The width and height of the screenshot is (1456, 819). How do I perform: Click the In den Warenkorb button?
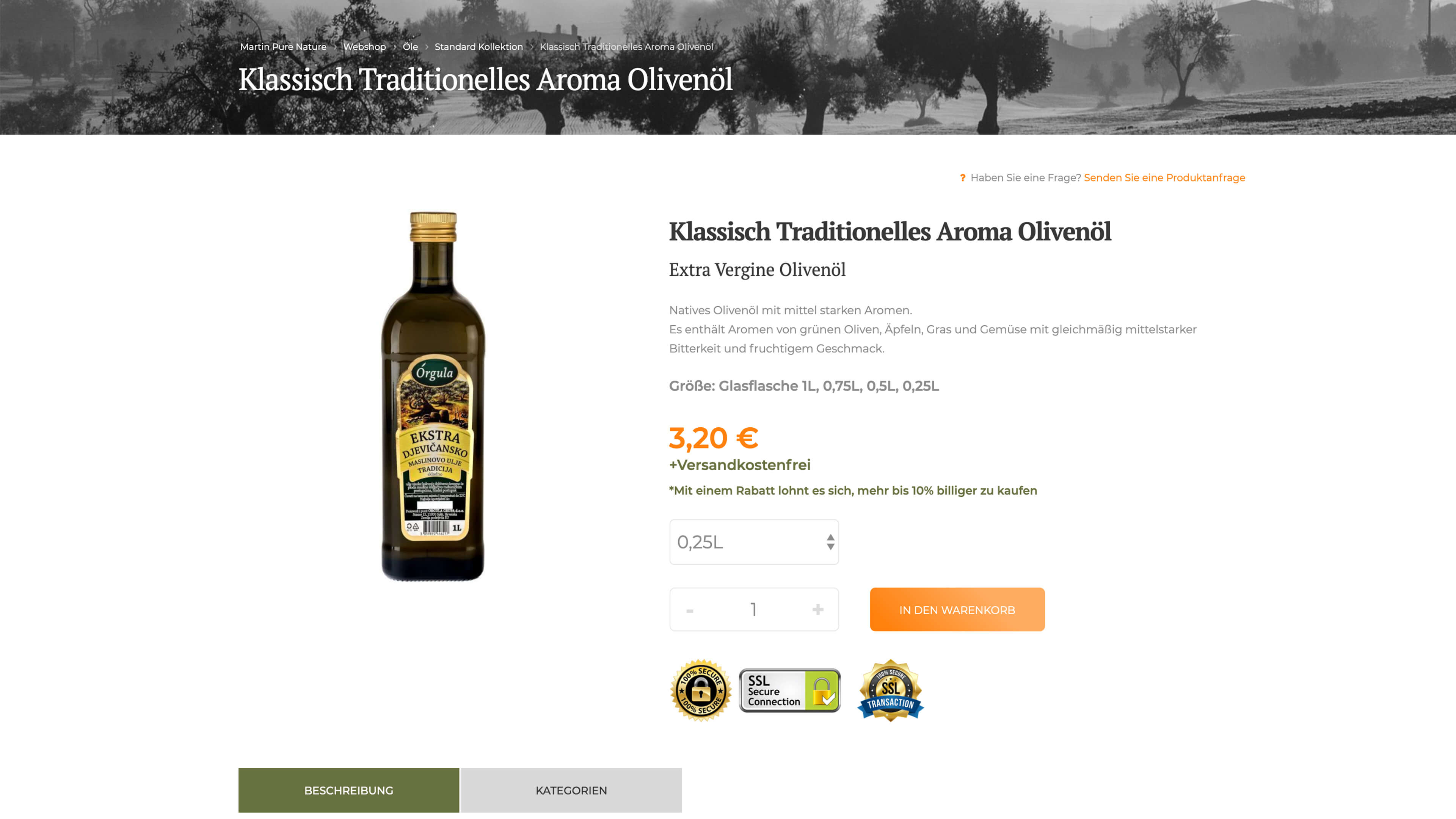(957, 610)
